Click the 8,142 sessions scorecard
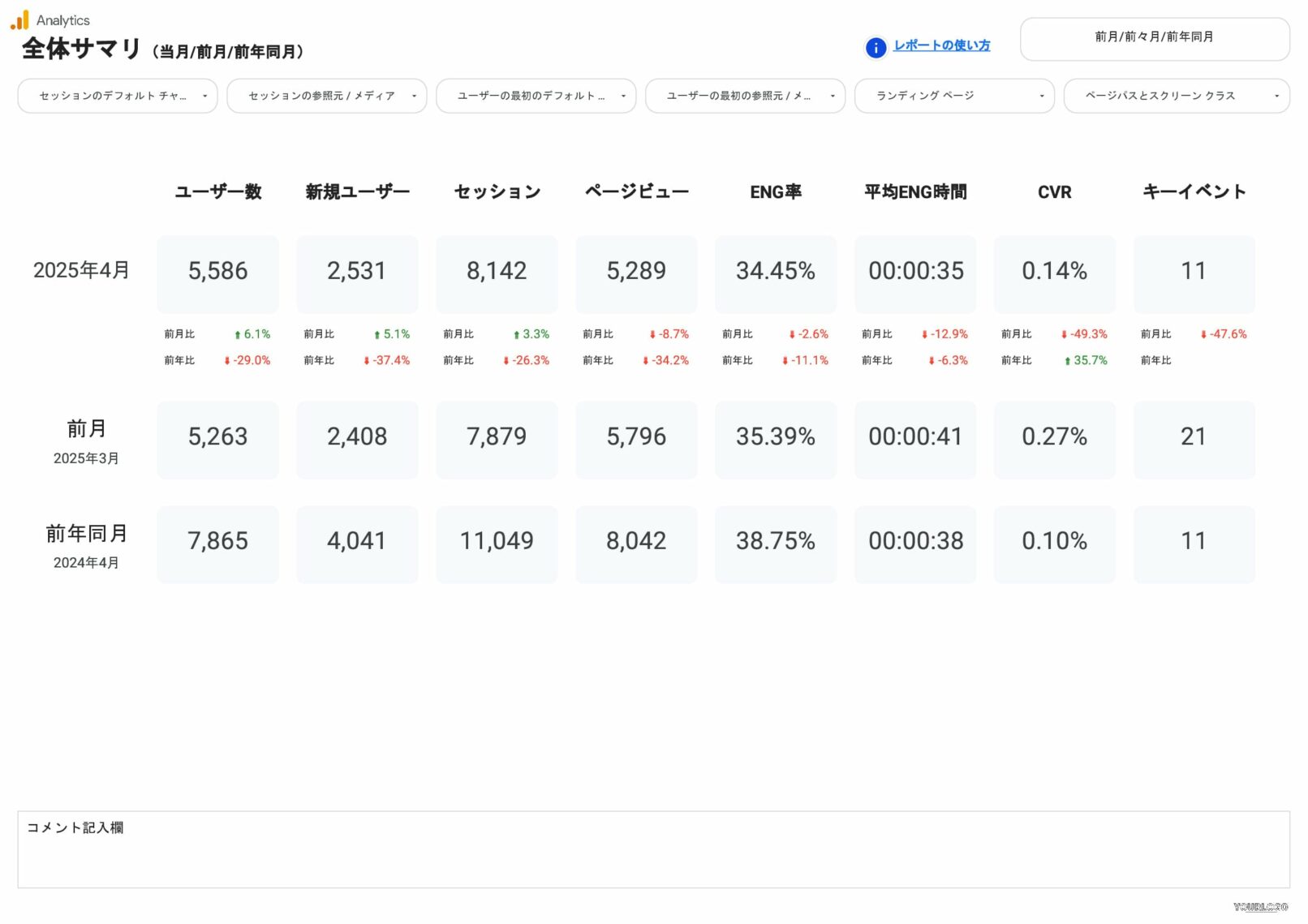Image resolution: width=1308 pixels, height=924 pixels. coord(497,272)
